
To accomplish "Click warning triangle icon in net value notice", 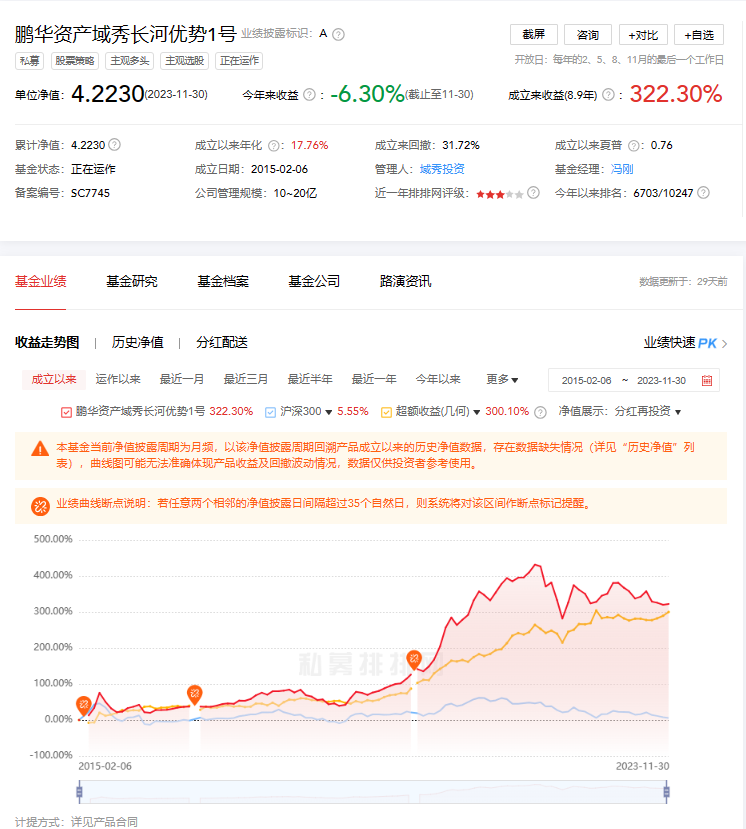I will tap(40, 449).
